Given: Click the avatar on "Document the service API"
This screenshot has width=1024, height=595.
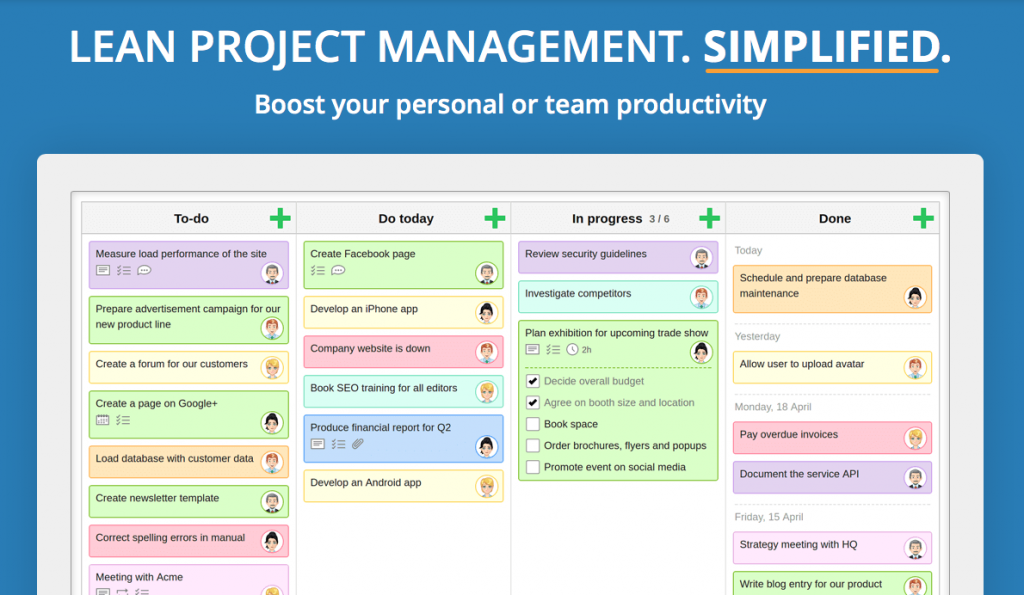Looking at the screenshot, I should [916, 475].
